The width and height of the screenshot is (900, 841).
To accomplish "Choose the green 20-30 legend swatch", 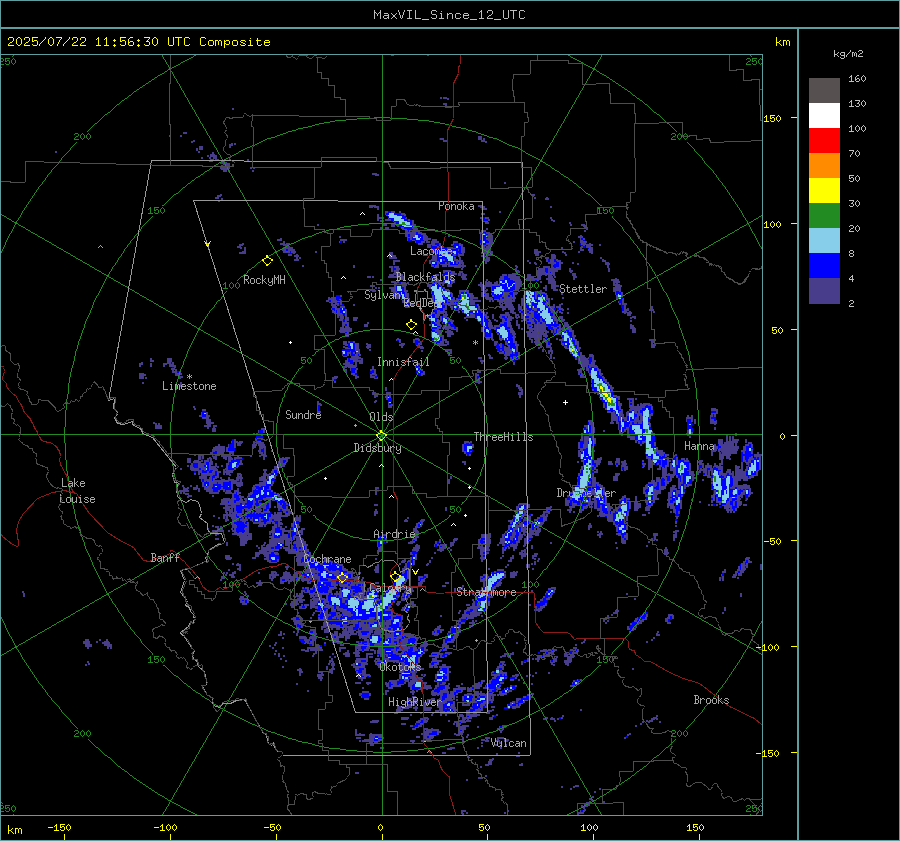I will coord(824,215).
